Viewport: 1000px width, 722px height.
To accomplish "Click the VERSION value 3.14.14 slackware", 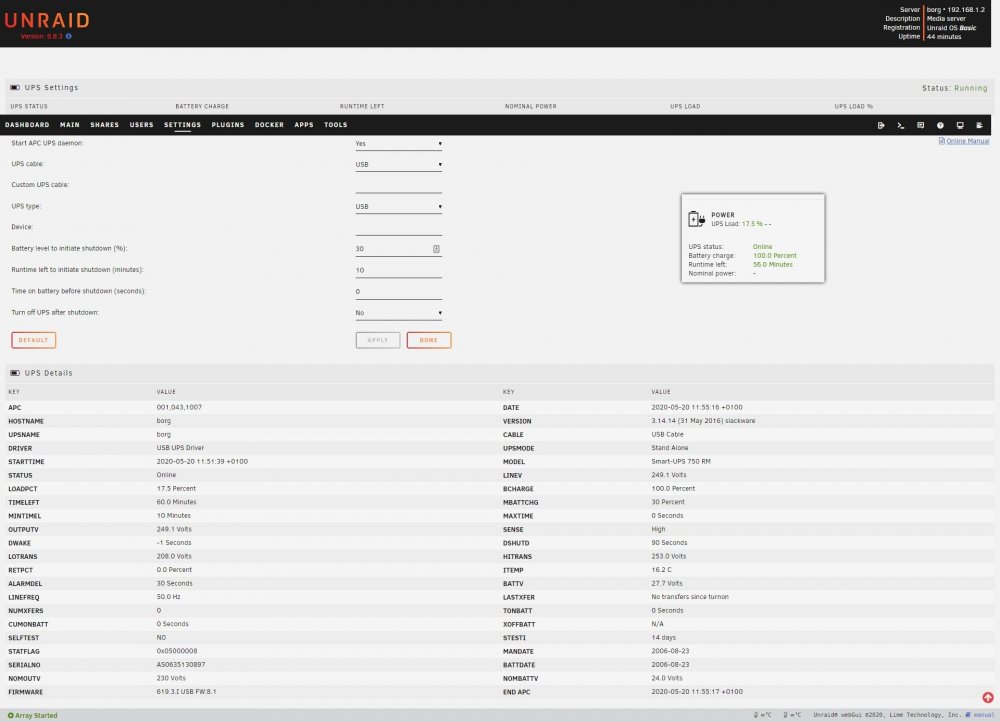I will (703, 421).
